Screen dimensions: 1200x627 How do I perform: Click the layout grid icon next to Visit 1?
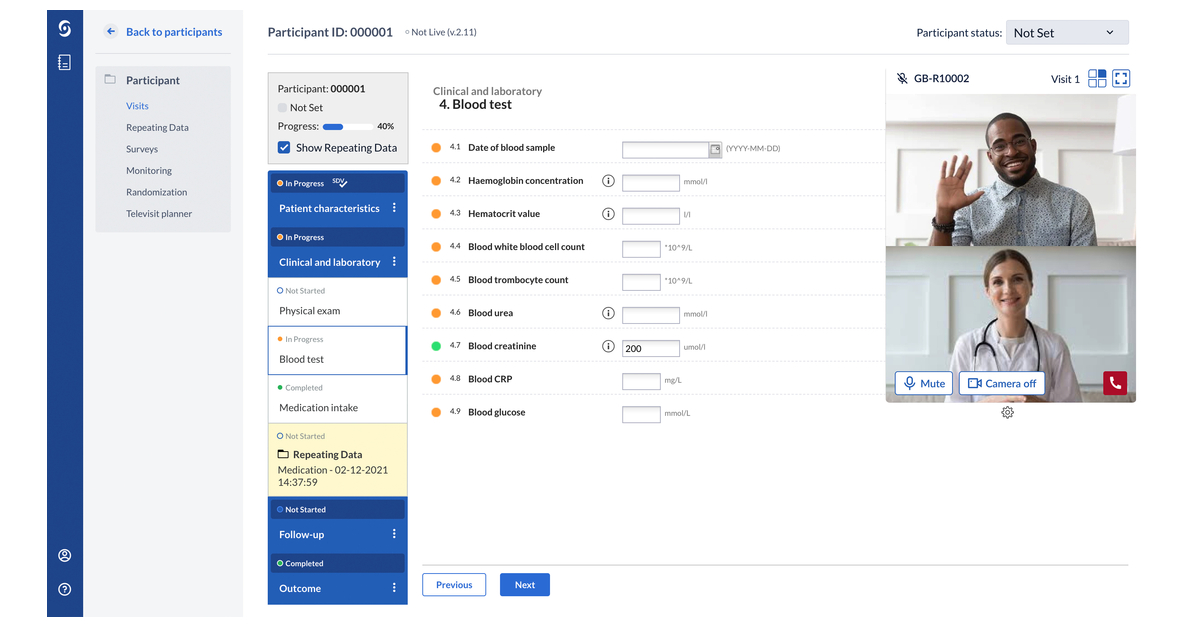coord(1096,78)
